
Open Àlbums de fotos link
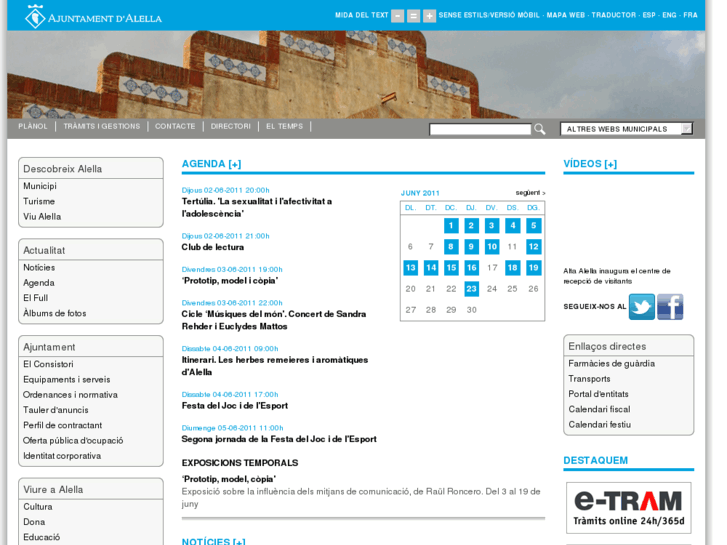55,314
